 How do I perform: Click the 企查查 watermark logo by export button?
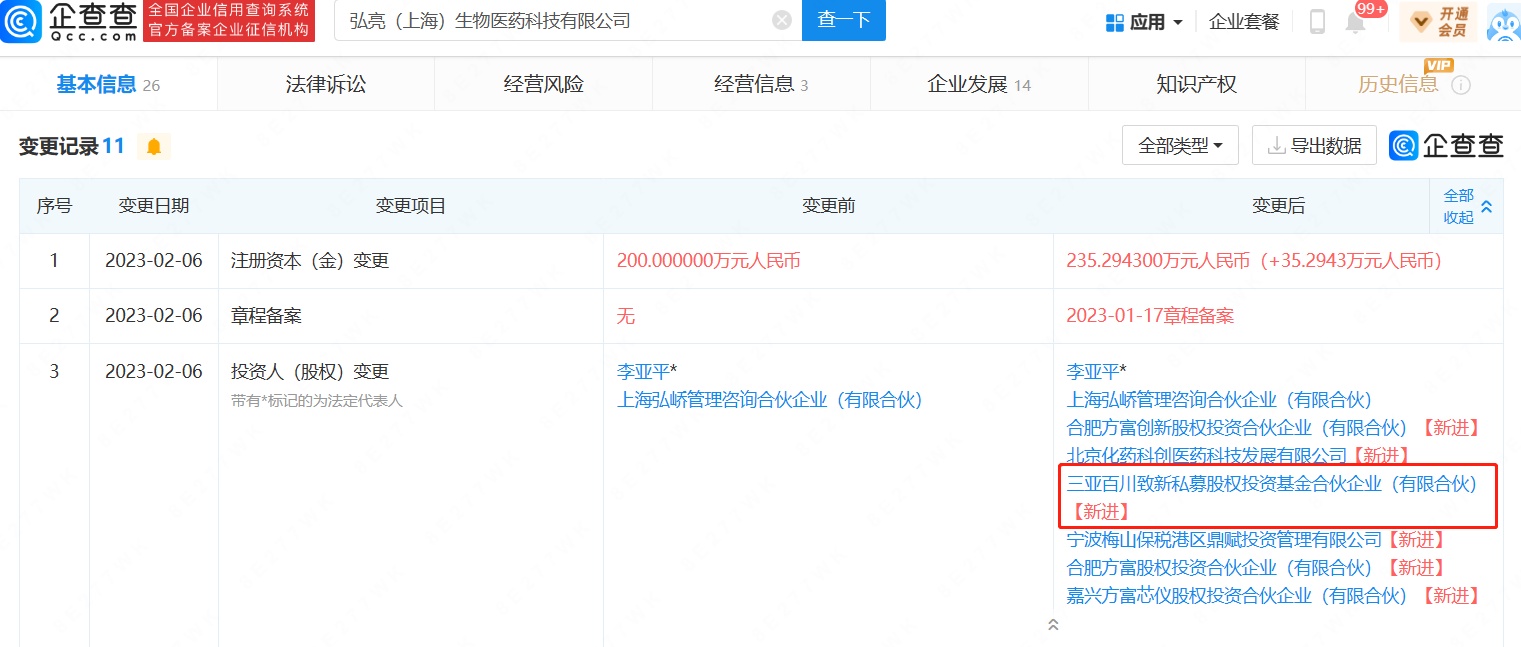[x=1446, y=146]
